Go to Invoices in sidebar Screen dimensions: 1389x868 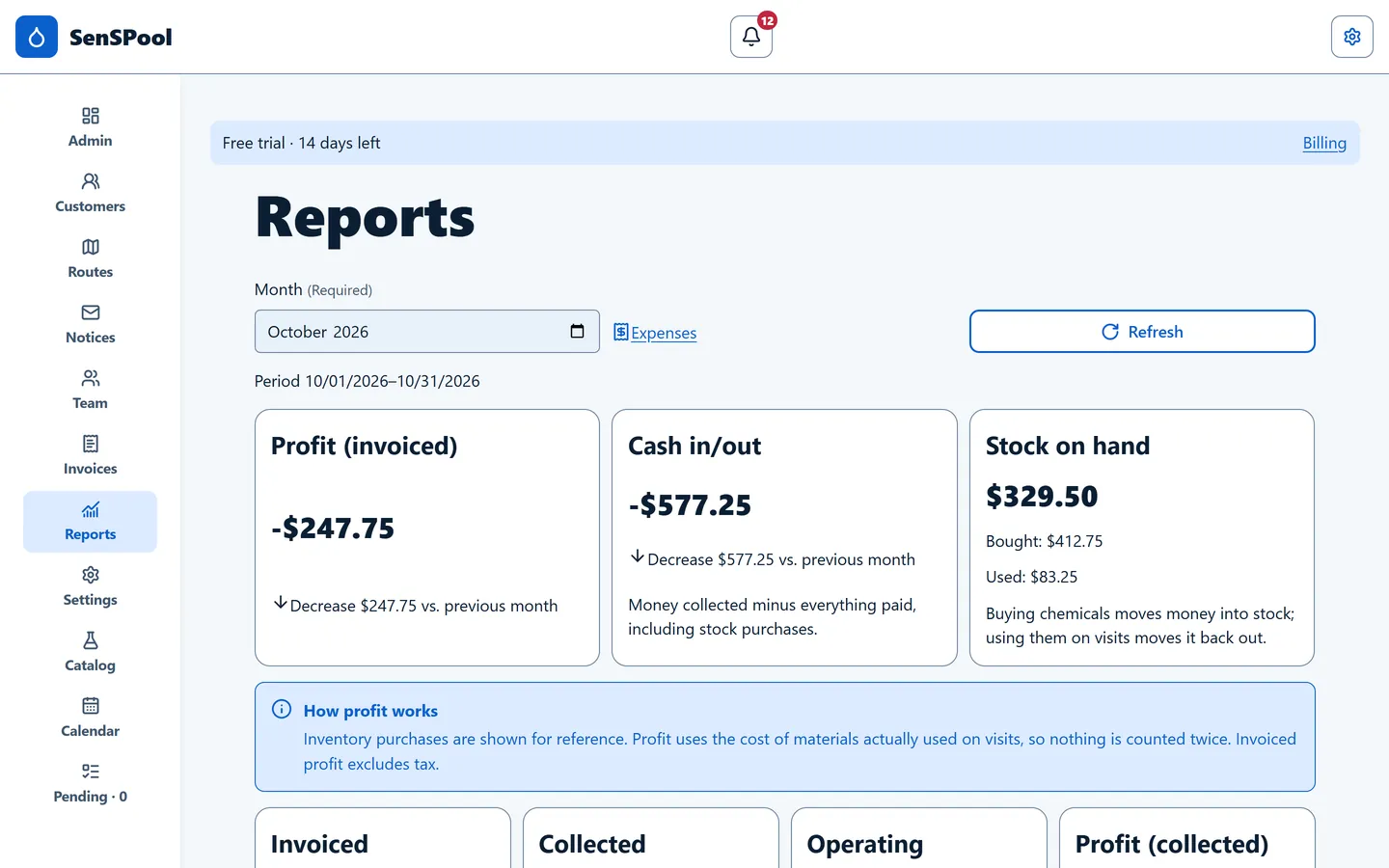[x=91, y=455]
